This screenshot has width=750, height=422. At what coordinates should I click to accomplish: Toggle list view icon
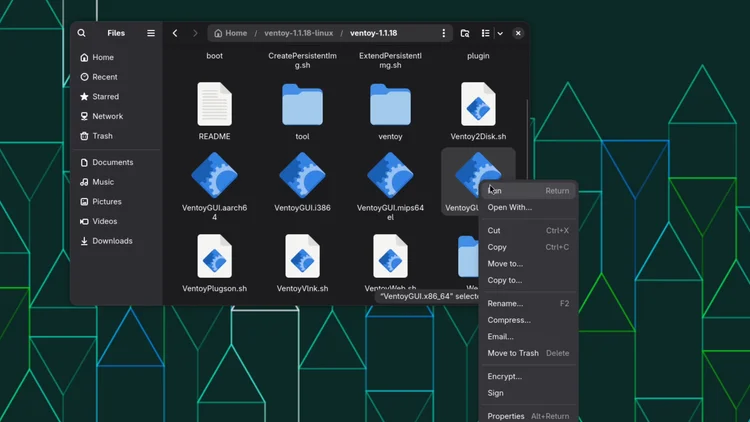(485, 33)
